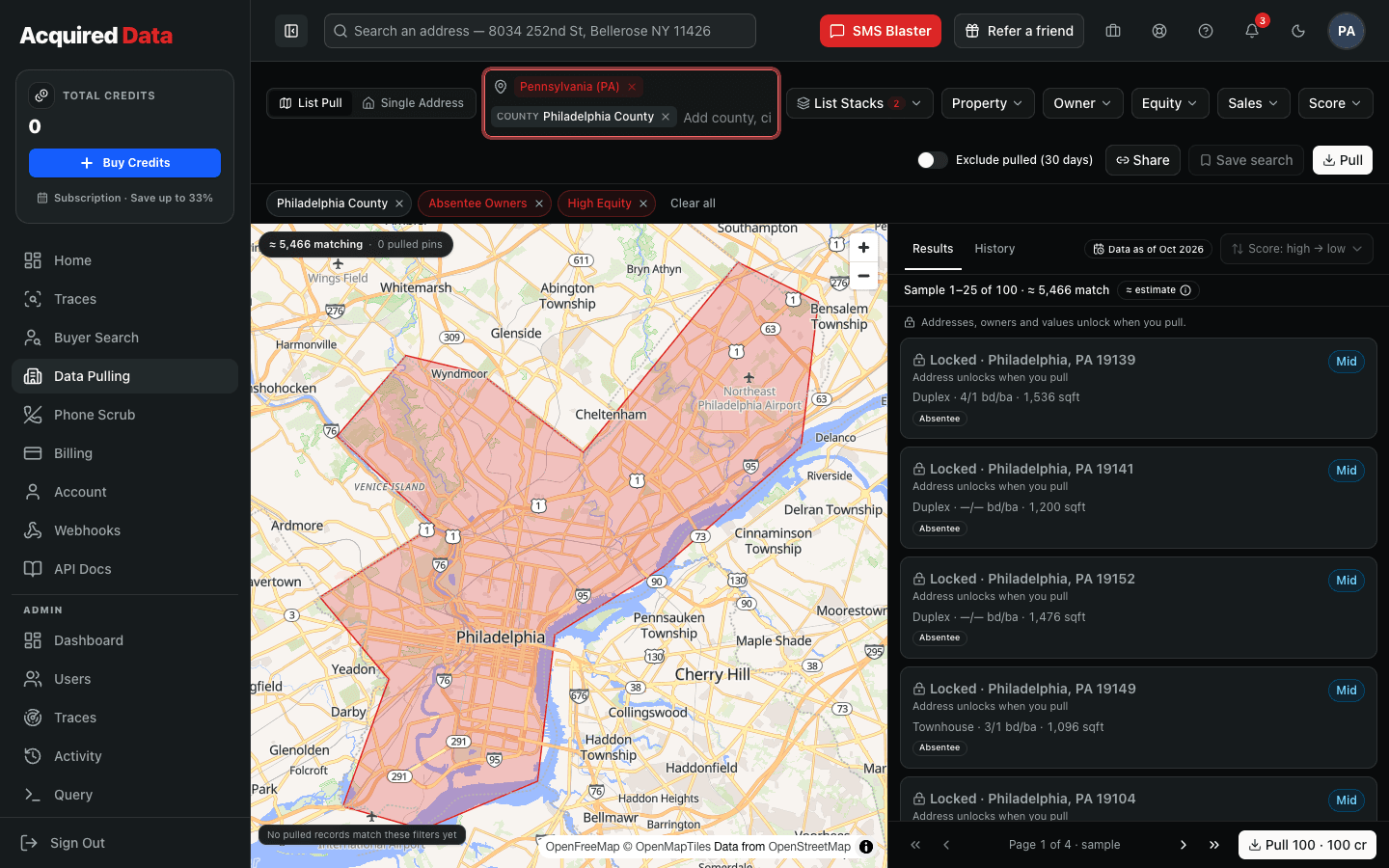Image resolution: width=1389 pixels, height=868 pixels.
Task: Open the help question mark icon
Action: 1206,31
